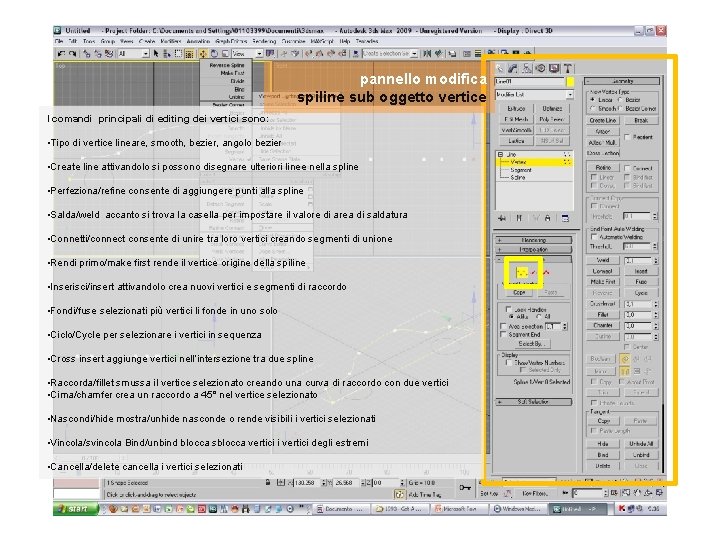Viewport: 720px width, 540px height.
Task: Expand the Interpolation rollout
Action: coord(534,249)
